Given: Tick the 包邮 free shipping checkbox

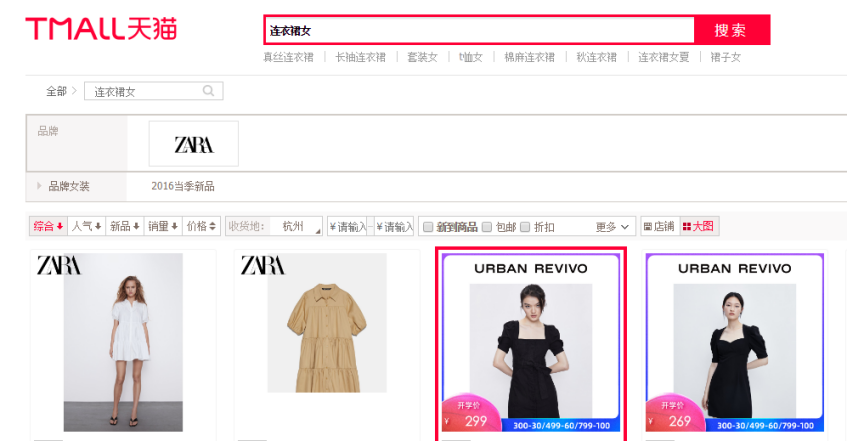Looking at the screenshot, I should 487,227.
